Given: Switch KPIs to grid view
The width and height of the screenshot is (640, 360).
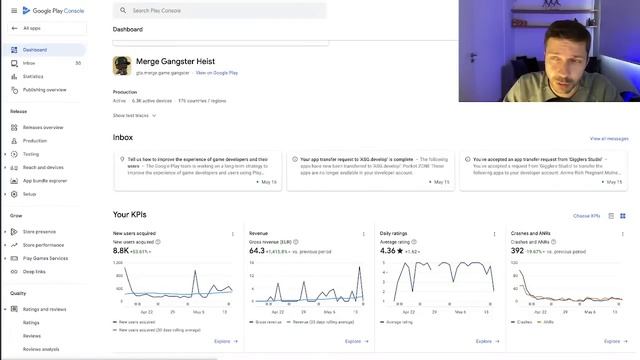Looking at the screenshot, I should pos(623,216).
